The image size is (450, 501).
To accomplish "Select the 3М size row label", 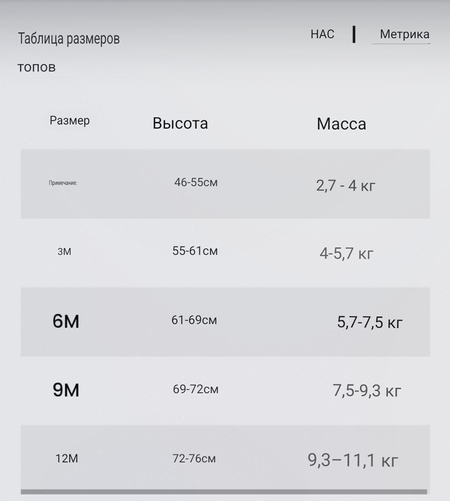I will (64, 251).
